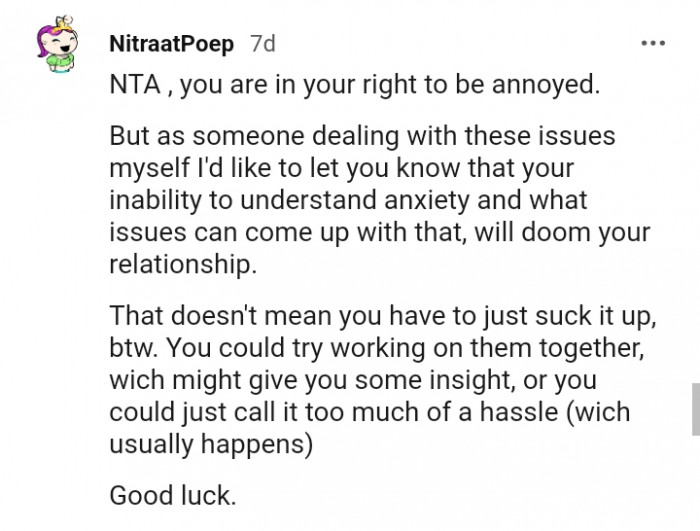This screenshot has width=700, height=531.
Task: Click the word NTA in the comment
Action: click(131, 86)
